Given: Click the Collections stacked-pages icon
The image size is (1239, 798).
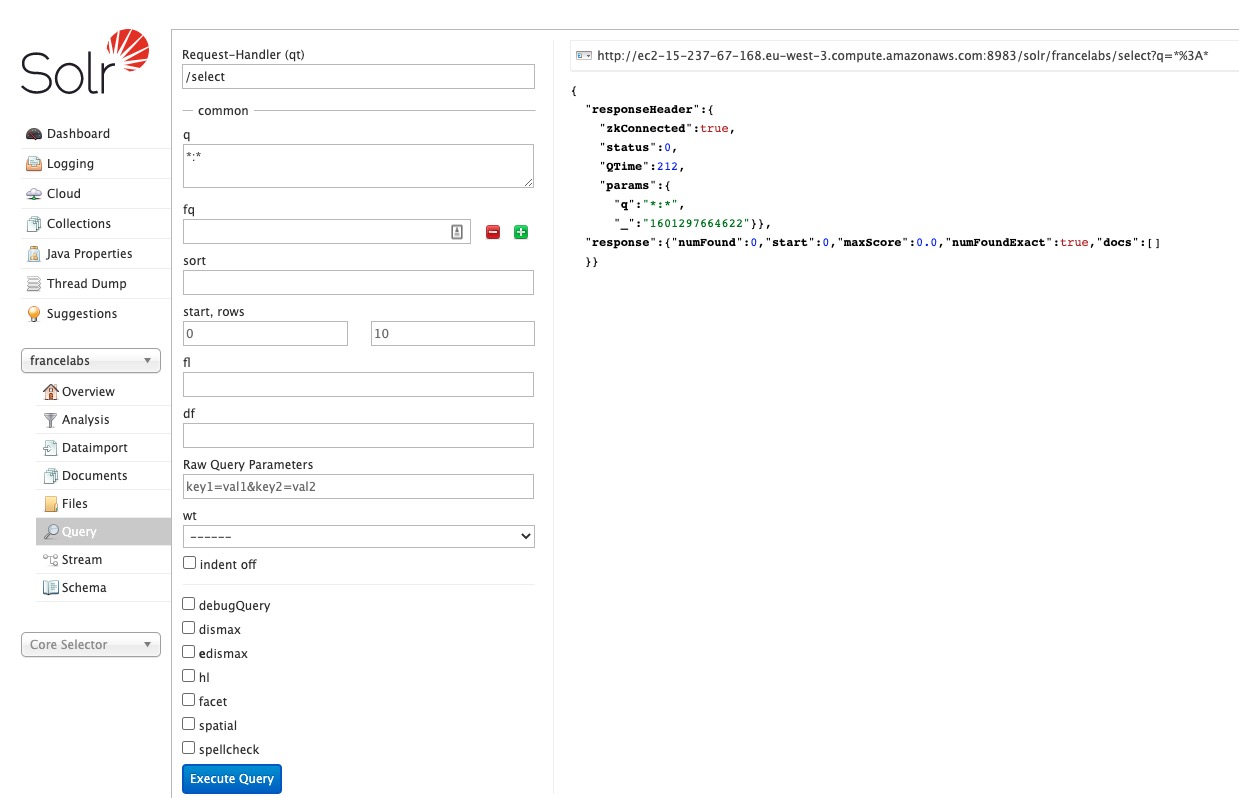Looking at the screenshot, I should pos(34,224).
